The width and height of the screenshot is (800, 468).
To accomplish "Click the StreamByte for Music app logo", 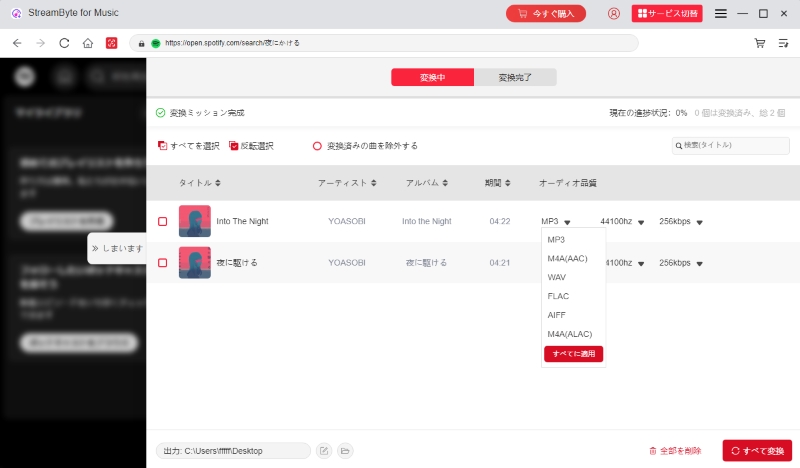I will coord(16,13).
